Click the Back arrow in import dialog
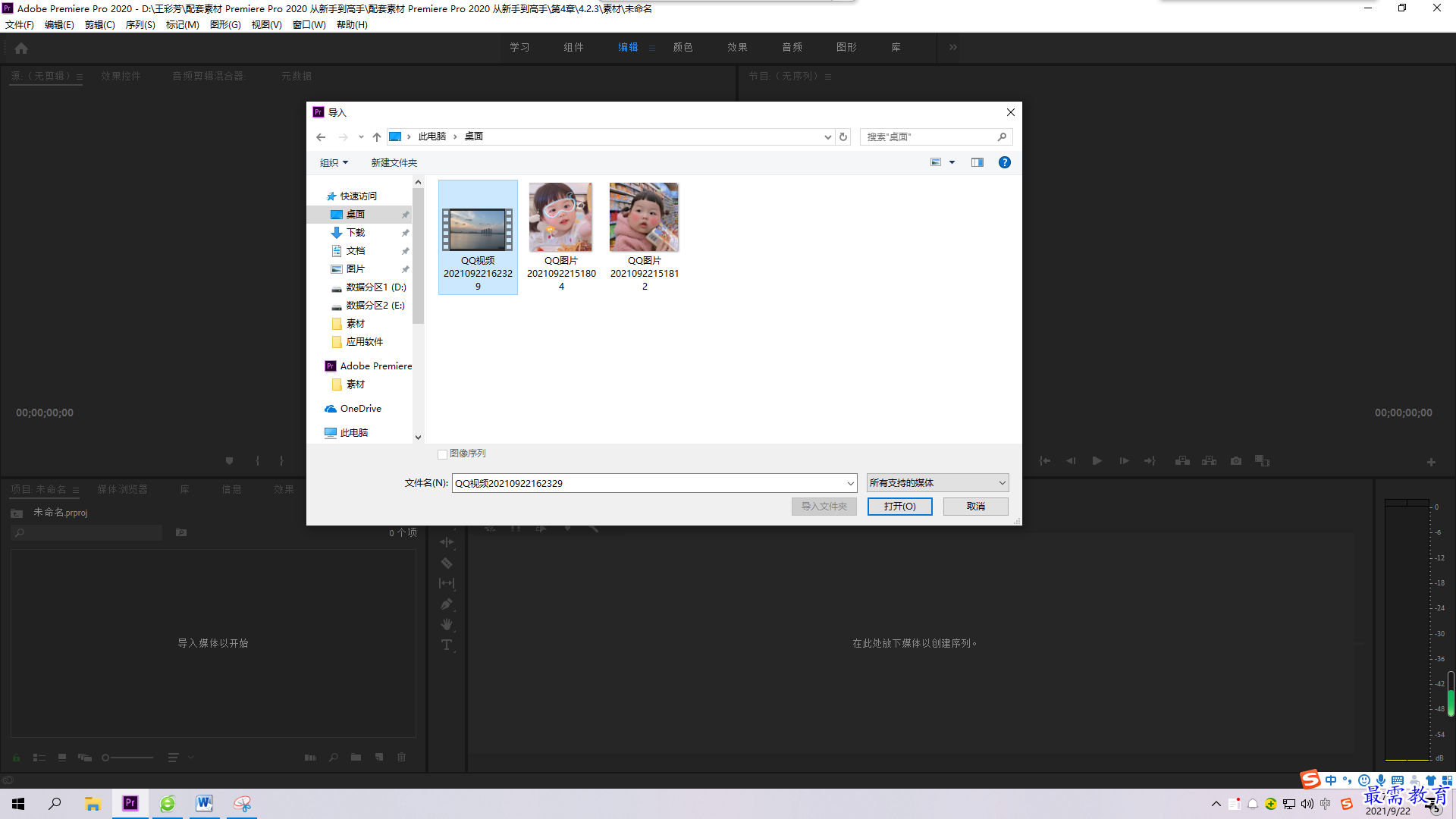 321,137
